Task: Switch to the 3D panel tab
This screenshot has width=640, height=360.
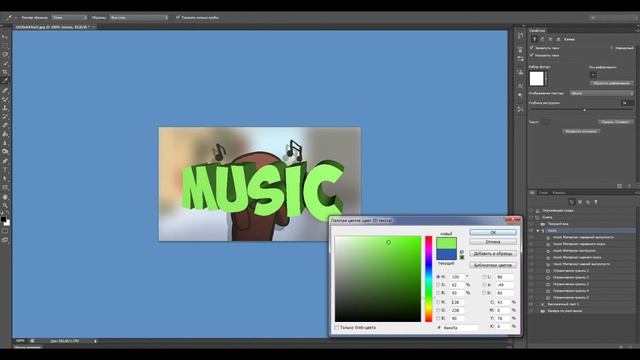Action: [x=532, y=193]
